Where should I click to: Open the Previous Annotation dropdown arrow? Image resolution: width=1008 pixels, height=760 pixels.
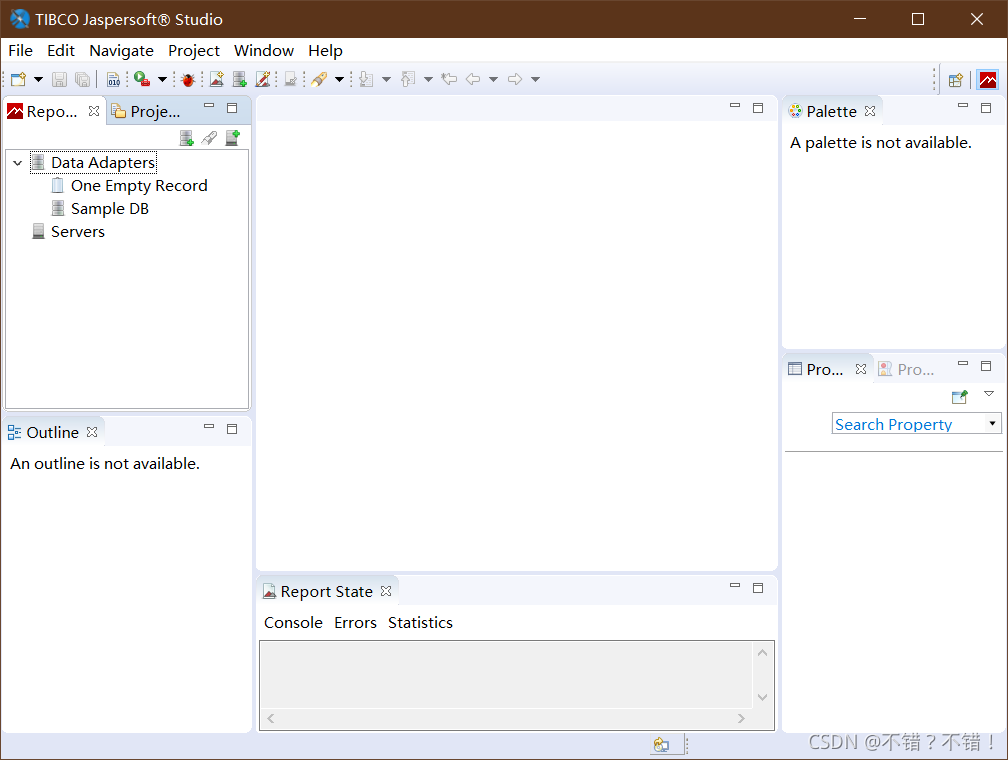click(428, 80)
